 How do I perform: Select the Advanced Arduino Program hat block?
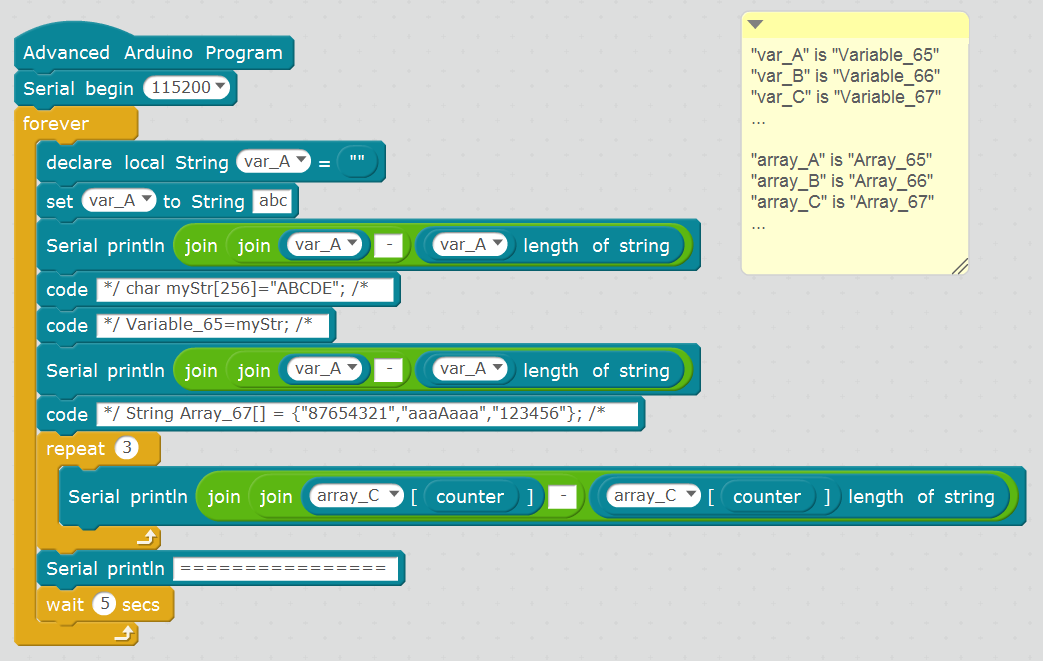(152, 53)
